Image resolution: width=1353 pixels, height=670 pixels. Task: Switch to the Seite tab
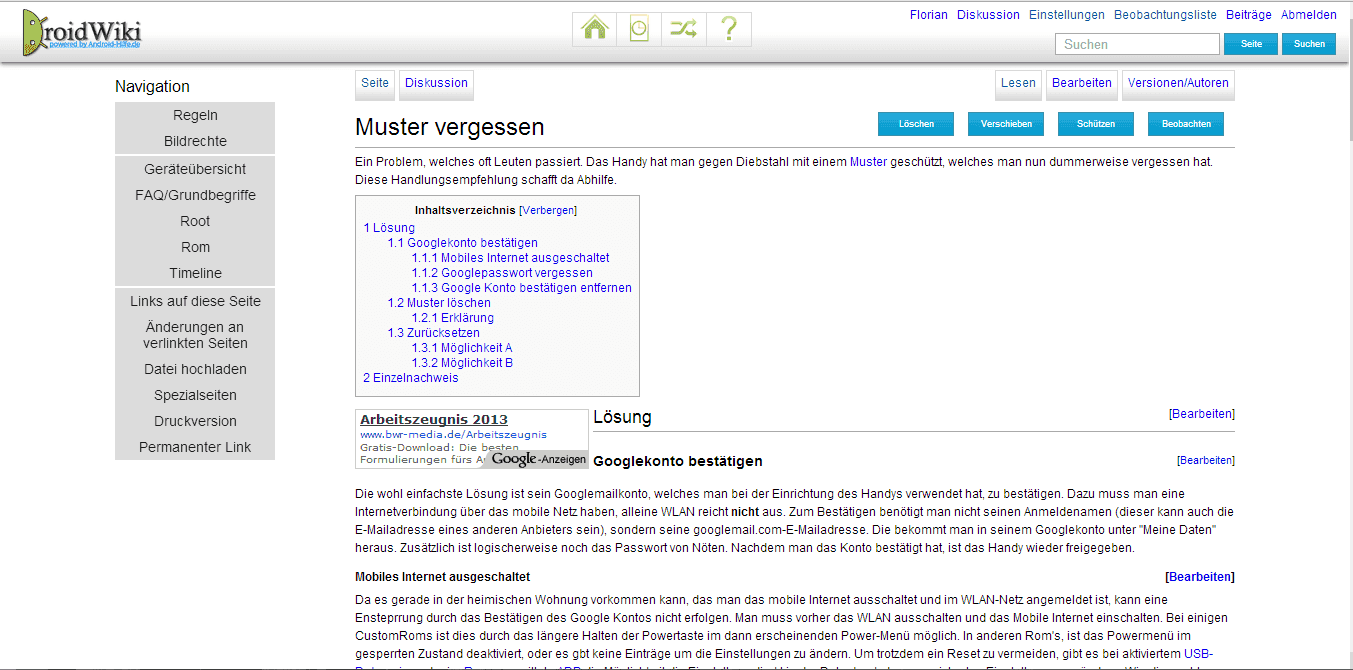[x=375, y=84]
